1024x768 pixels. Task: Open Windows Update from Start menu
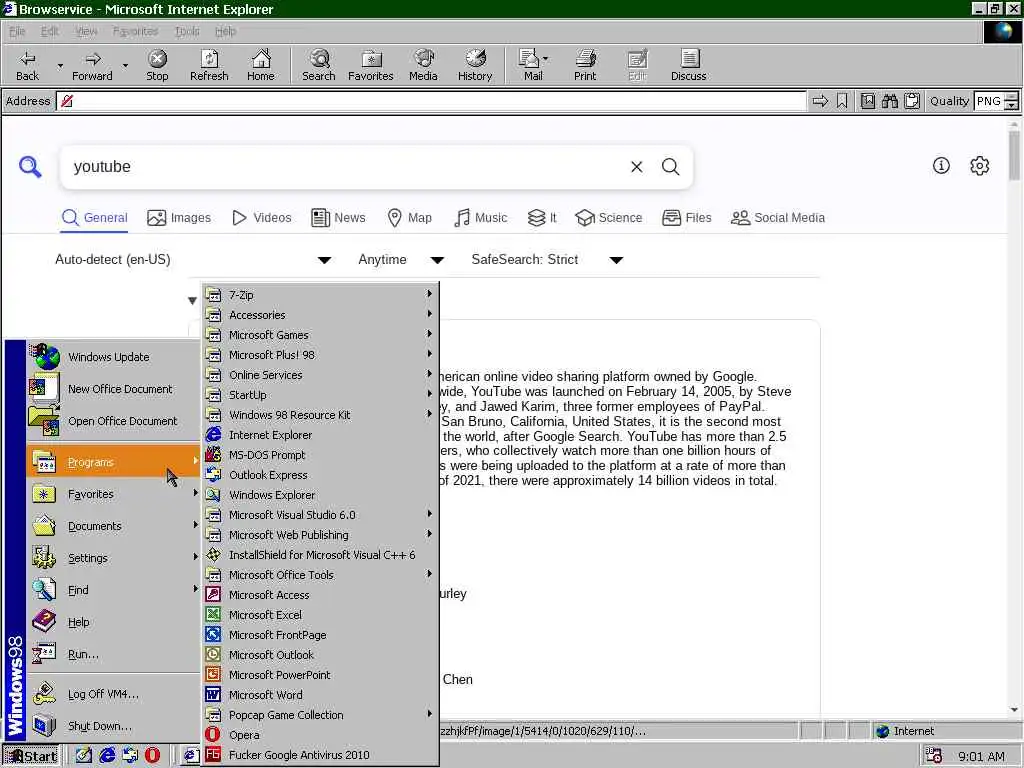click(114, 357)
